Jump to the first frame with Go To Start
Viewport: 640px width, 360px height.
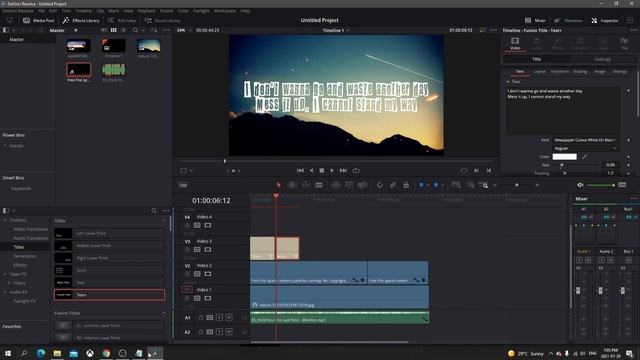tap(300, 170)
